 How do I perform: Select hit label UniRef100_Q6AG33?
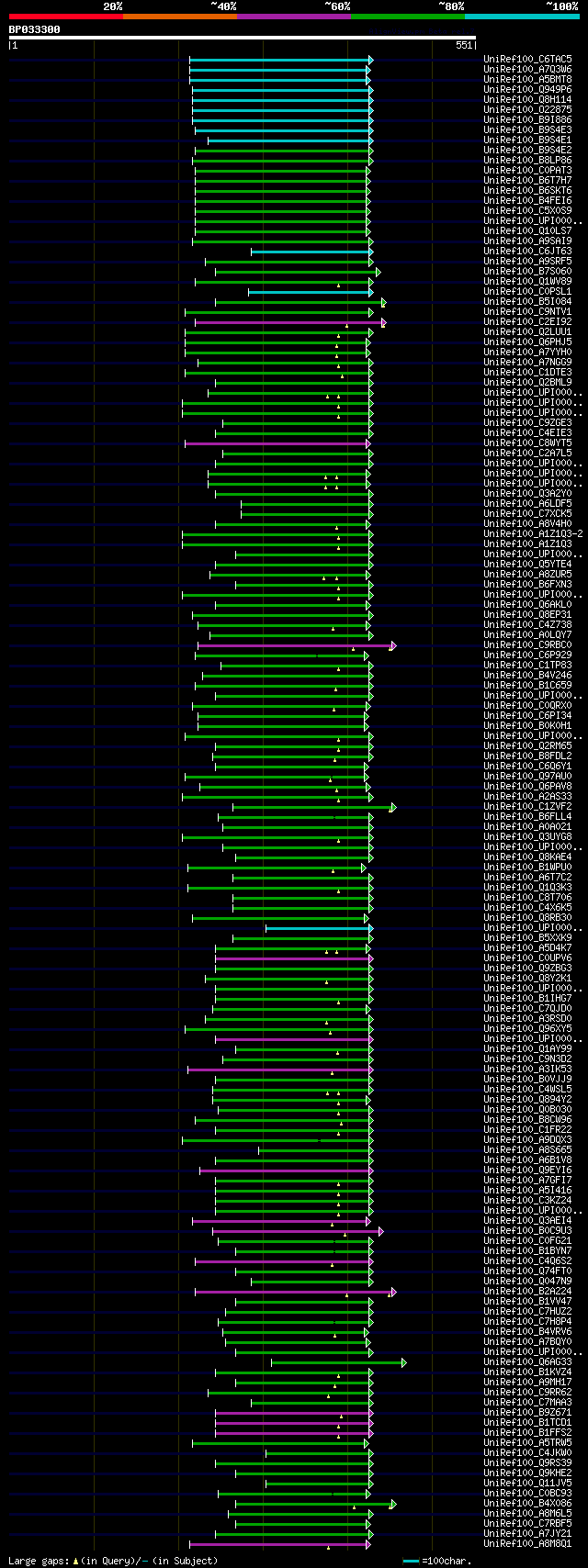click(x=527, y=1362)
